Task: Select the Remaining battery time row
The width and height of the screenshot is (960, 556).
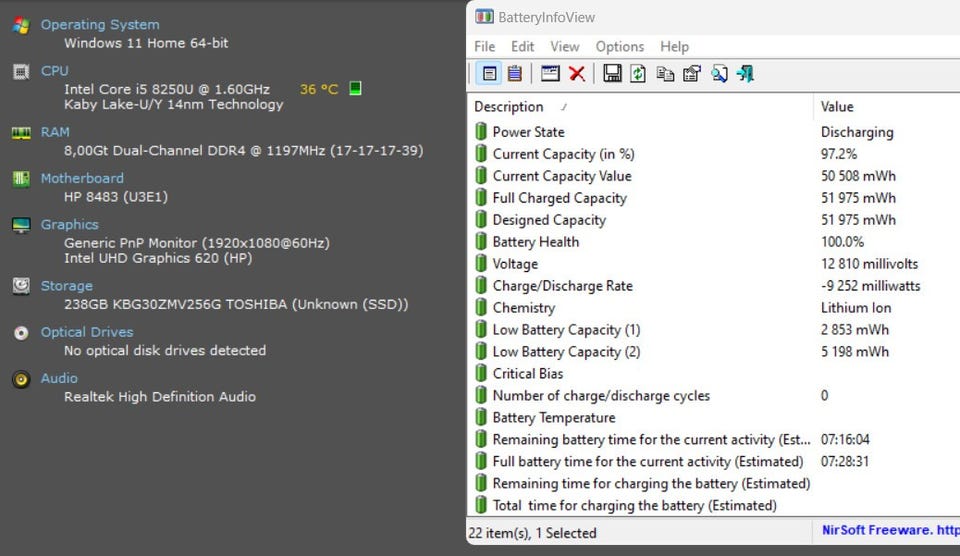Action: [x=714, y=440]
